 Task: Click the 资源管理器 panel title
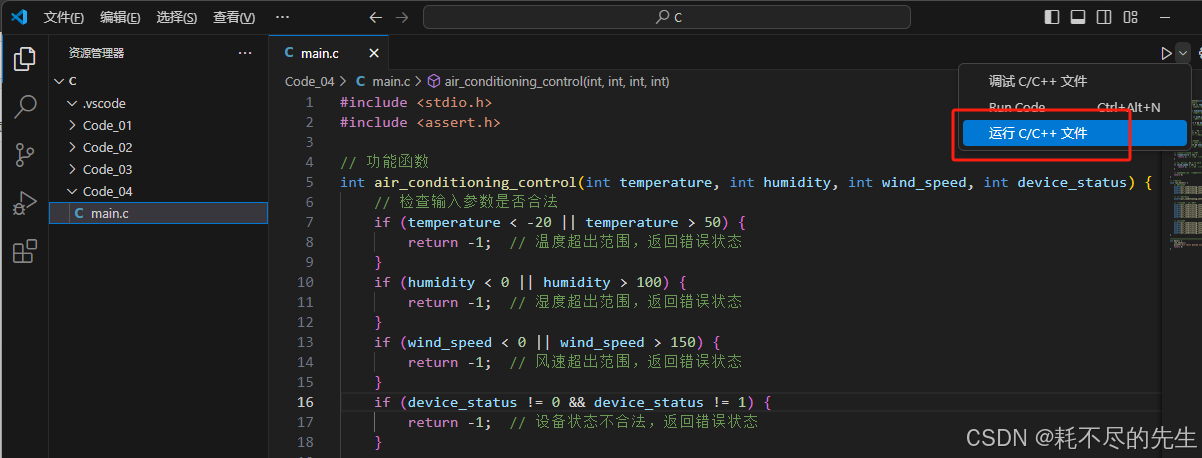tap(96, 53)
